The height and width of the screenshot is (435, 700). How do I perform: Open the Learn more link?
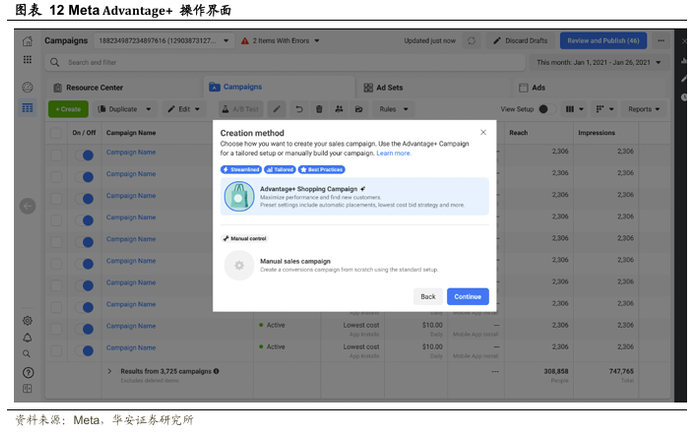[x=393, y=153]
